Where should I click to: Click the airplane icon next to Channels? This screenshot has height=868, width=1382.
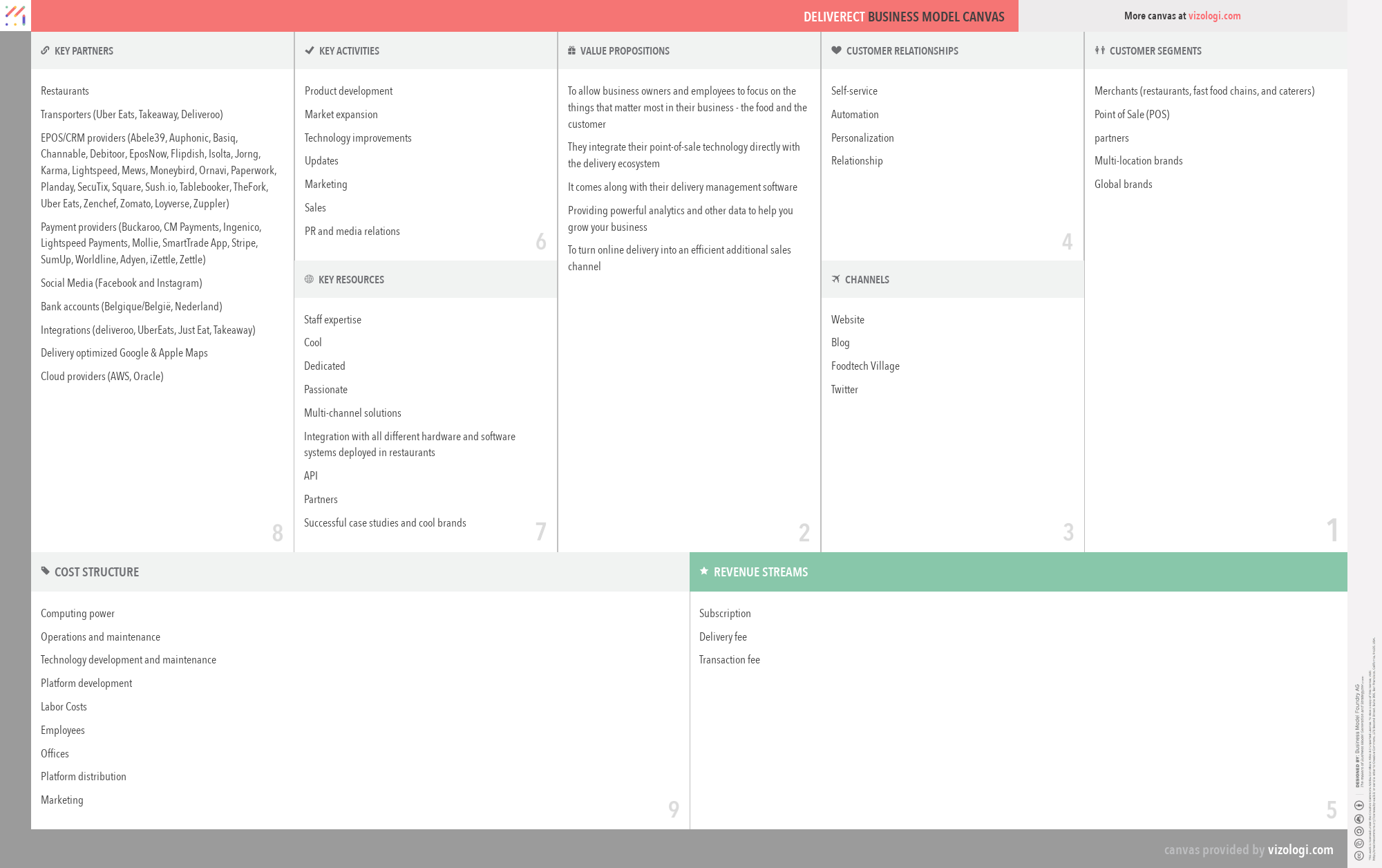pyautogui.click(x=835, y=279)
